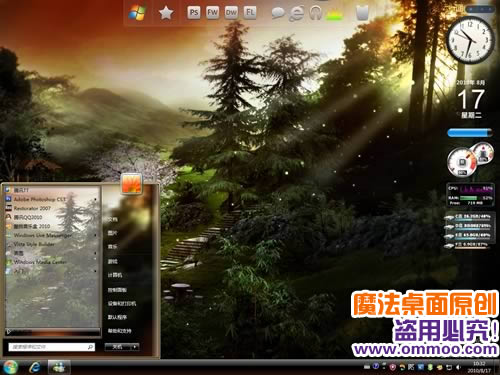Screen dimensions: 500x375
Task: Open Internet Explorer from the top dock
Action: coord(296,13)
